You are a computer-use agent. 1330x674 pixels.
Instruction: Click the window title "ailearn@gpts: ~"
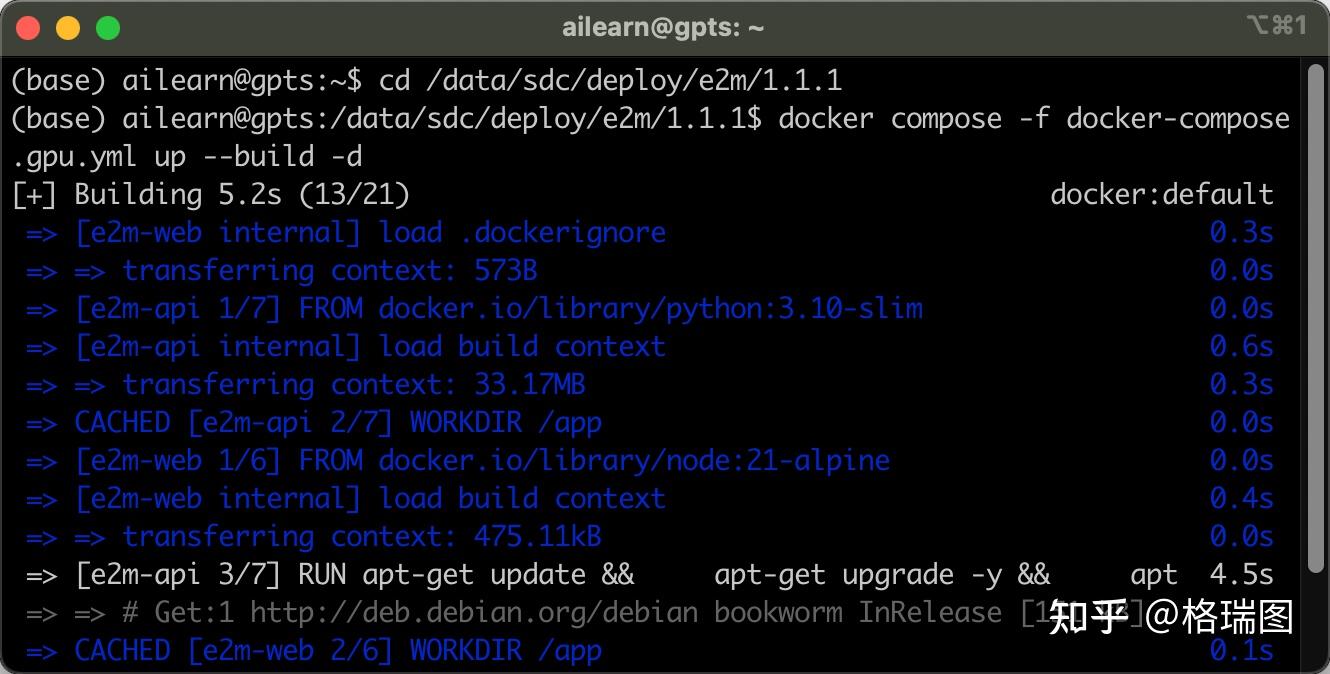[663, 27]
